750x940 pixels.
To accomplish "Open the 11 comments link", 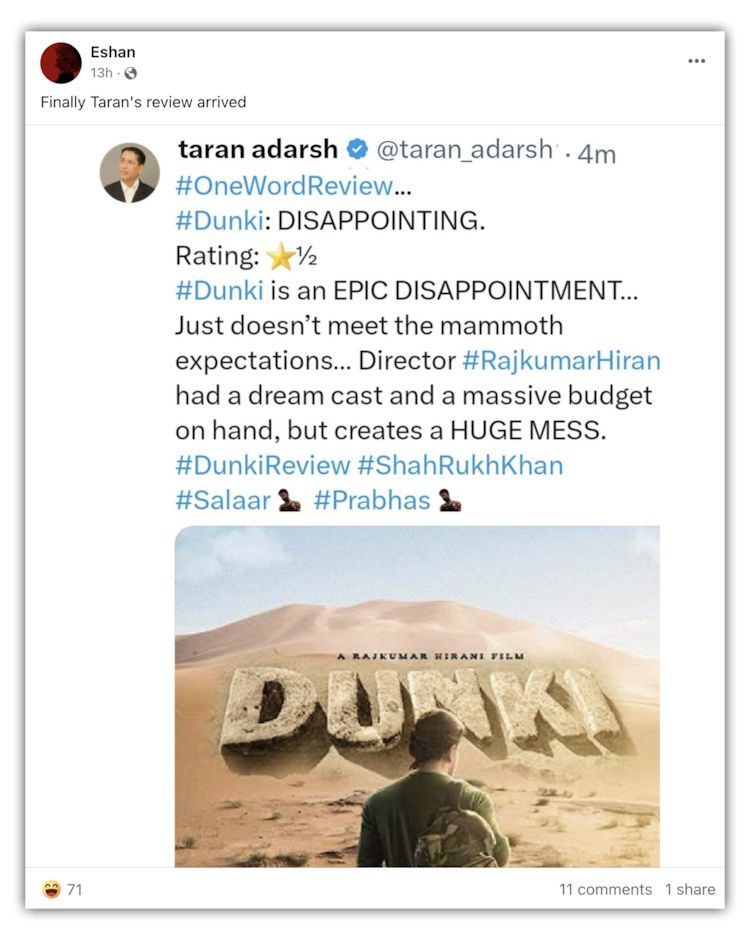I will (x=605, y=889).
